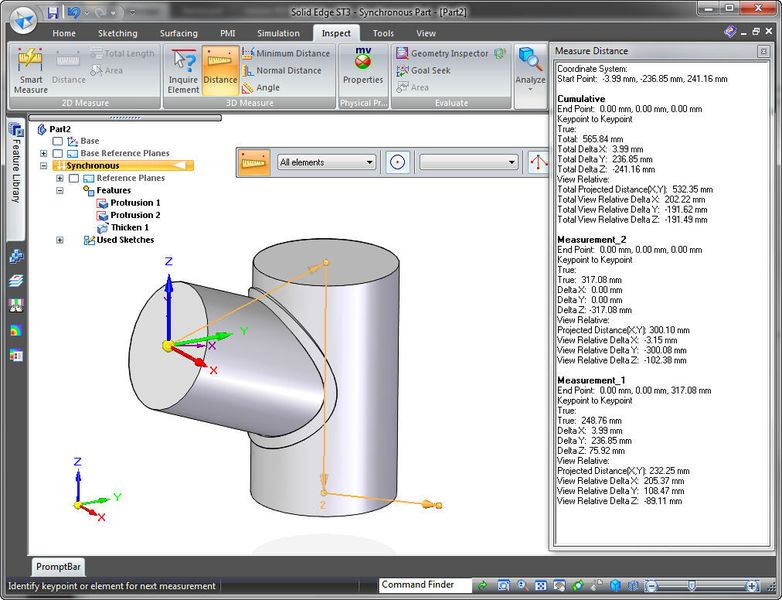Toggle the Reference Planes checkbox under Synchronous
This screenshot has height=600, width=782.
click(74, 178)
